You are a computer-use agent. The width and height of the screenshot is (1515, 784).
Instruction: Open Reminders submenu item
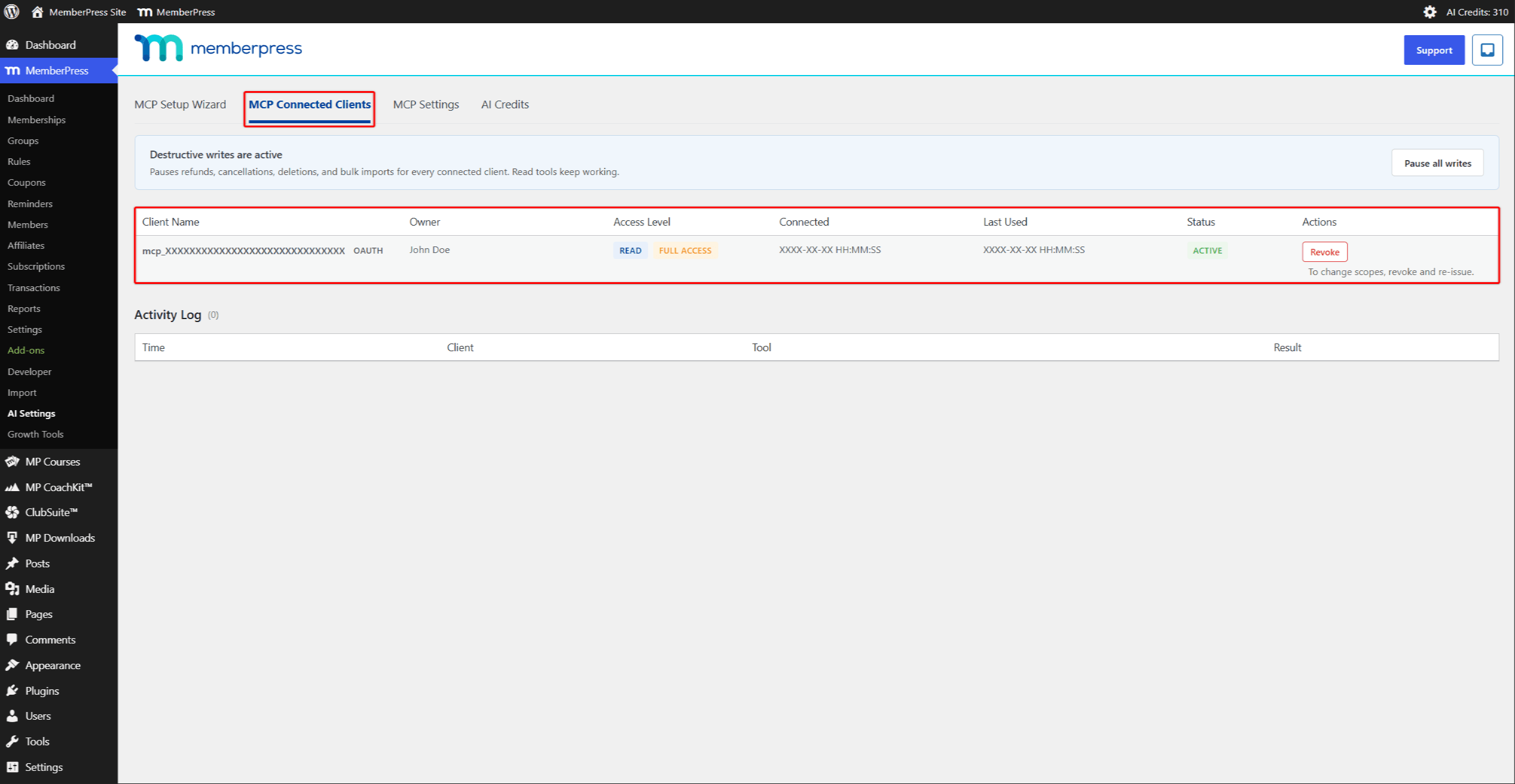tap(30, 204)
